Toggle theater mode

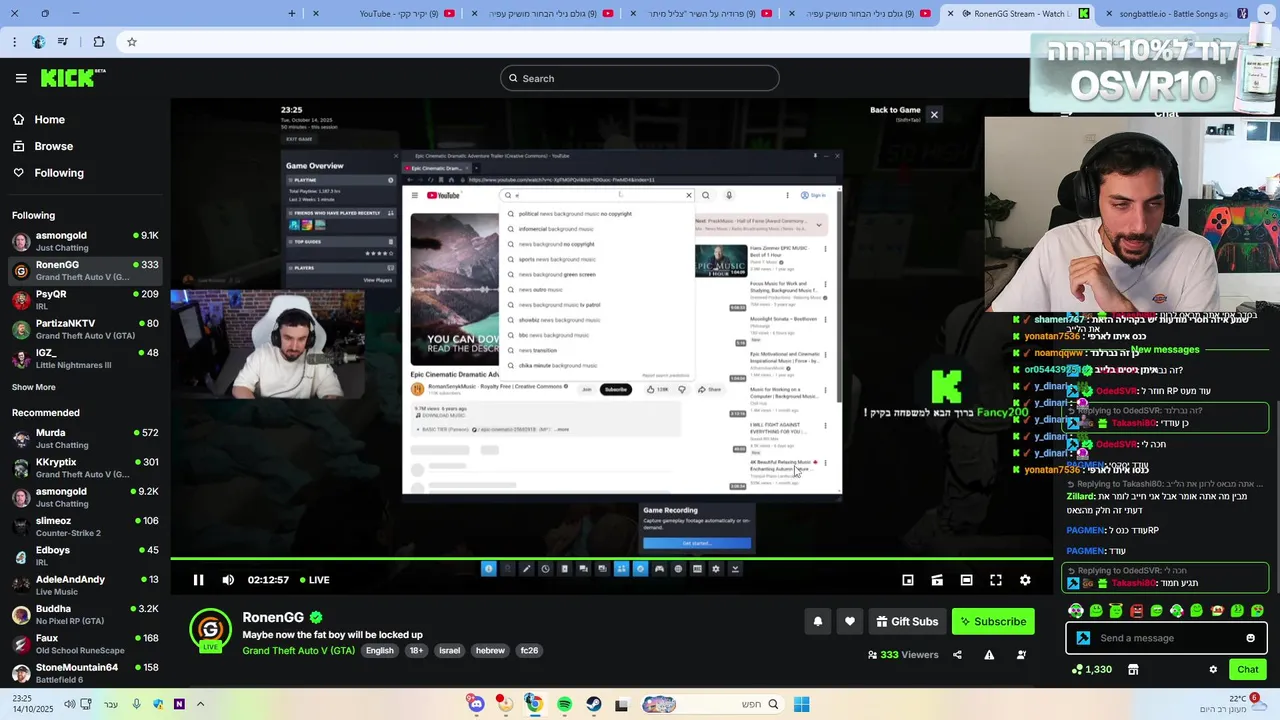point(966,580)
